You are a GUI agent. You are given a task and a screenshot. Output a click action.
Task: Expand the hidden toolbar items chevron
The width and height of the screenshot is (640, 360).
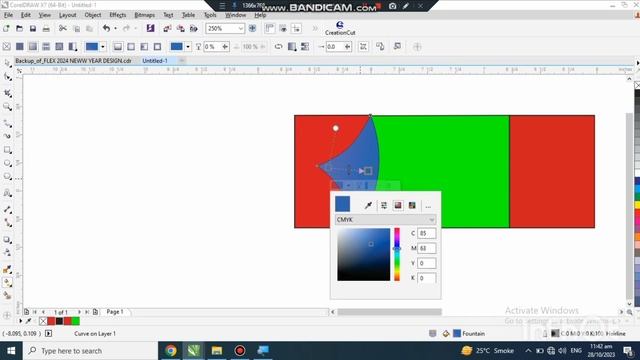315,28
